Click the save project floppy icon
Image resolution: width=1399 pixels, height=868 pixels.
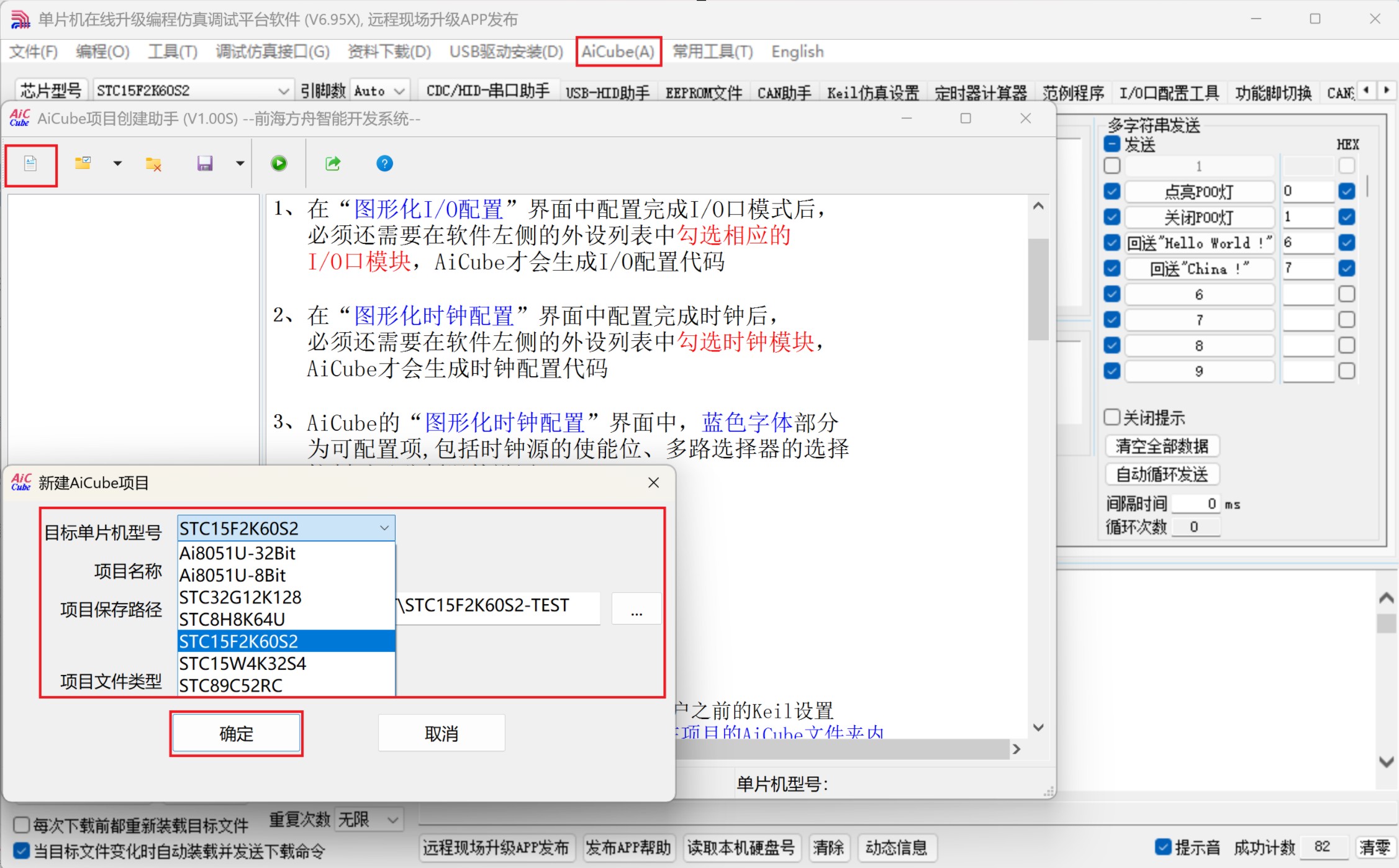[x=205, y=163]
